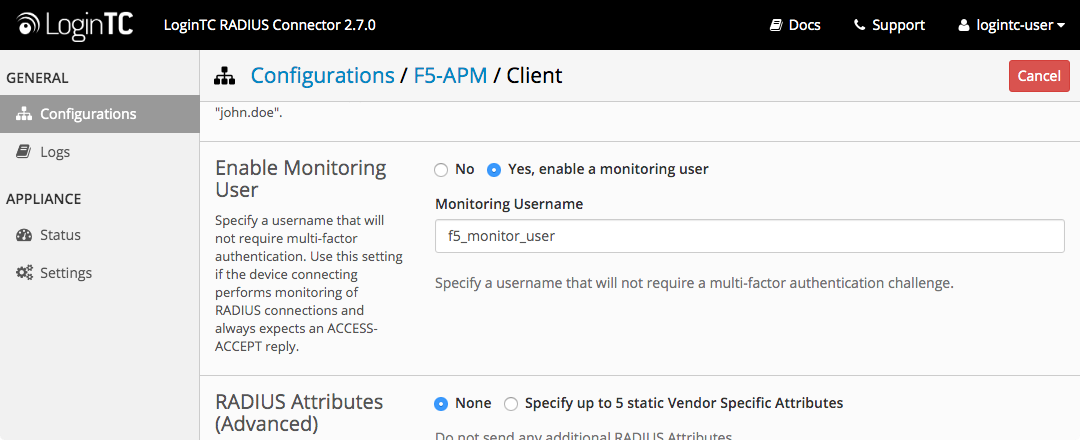Go to F5-APM breadcrumb link
Viewport: 1080px width, 440px height.
450,75
